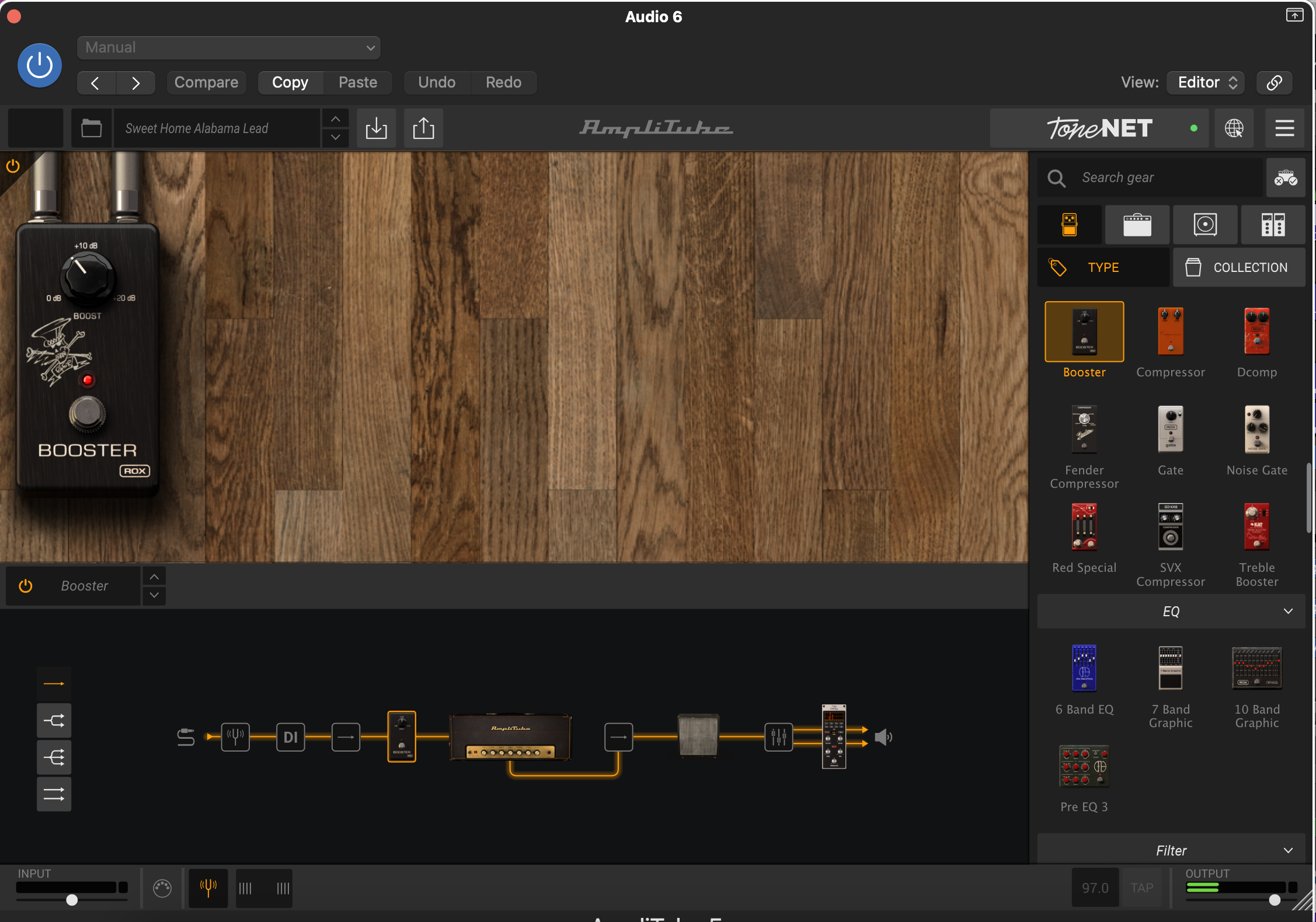Image resolution: width=1316 pixels, height=922 pixels.
Task: Select the parallel routing layout icon
Action: click(x=54, y=794)
